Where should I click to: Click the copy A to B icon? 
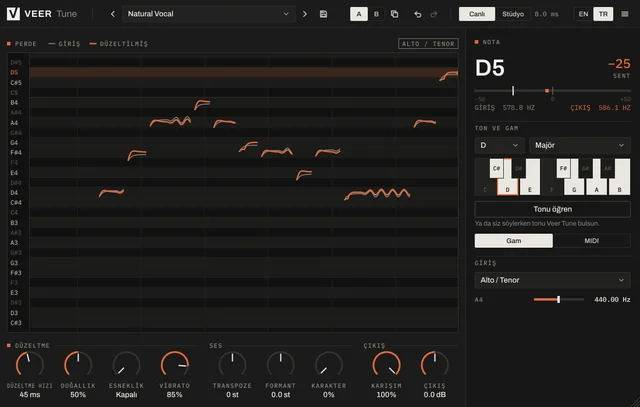click(x=394, y=14)
